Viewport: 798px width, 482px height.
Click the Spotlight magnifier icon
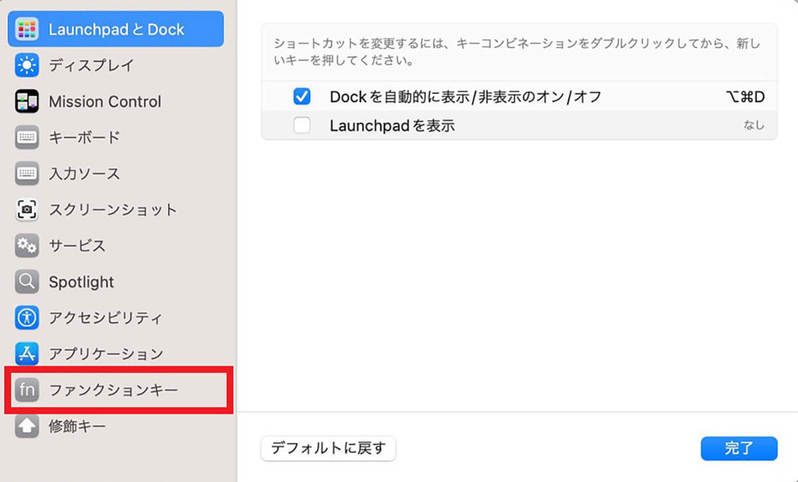[27, 281]
